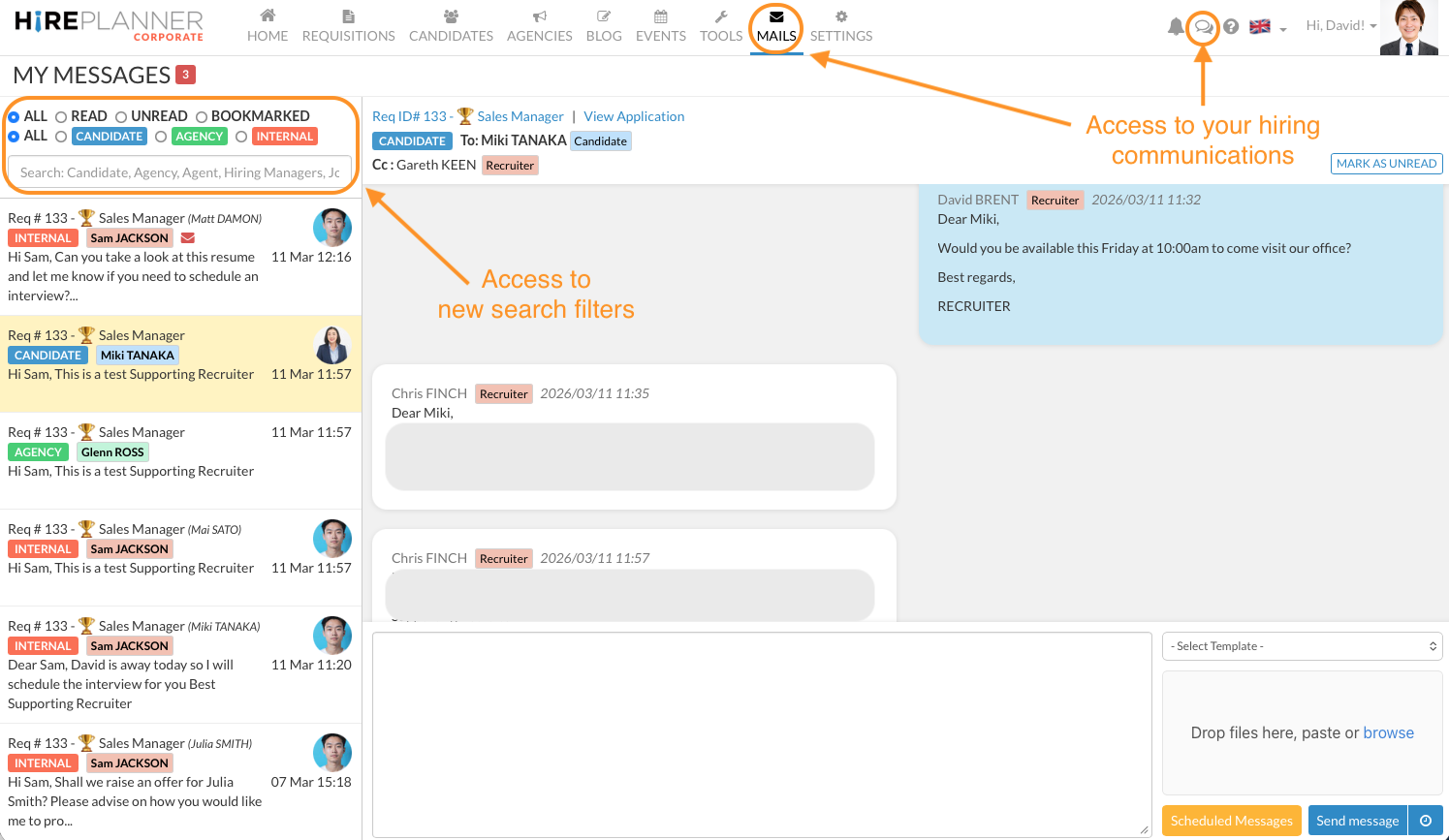Open the chat messages bubble icon
The width and height of the screenshot is (1449, 840).
coord(1203,26)
